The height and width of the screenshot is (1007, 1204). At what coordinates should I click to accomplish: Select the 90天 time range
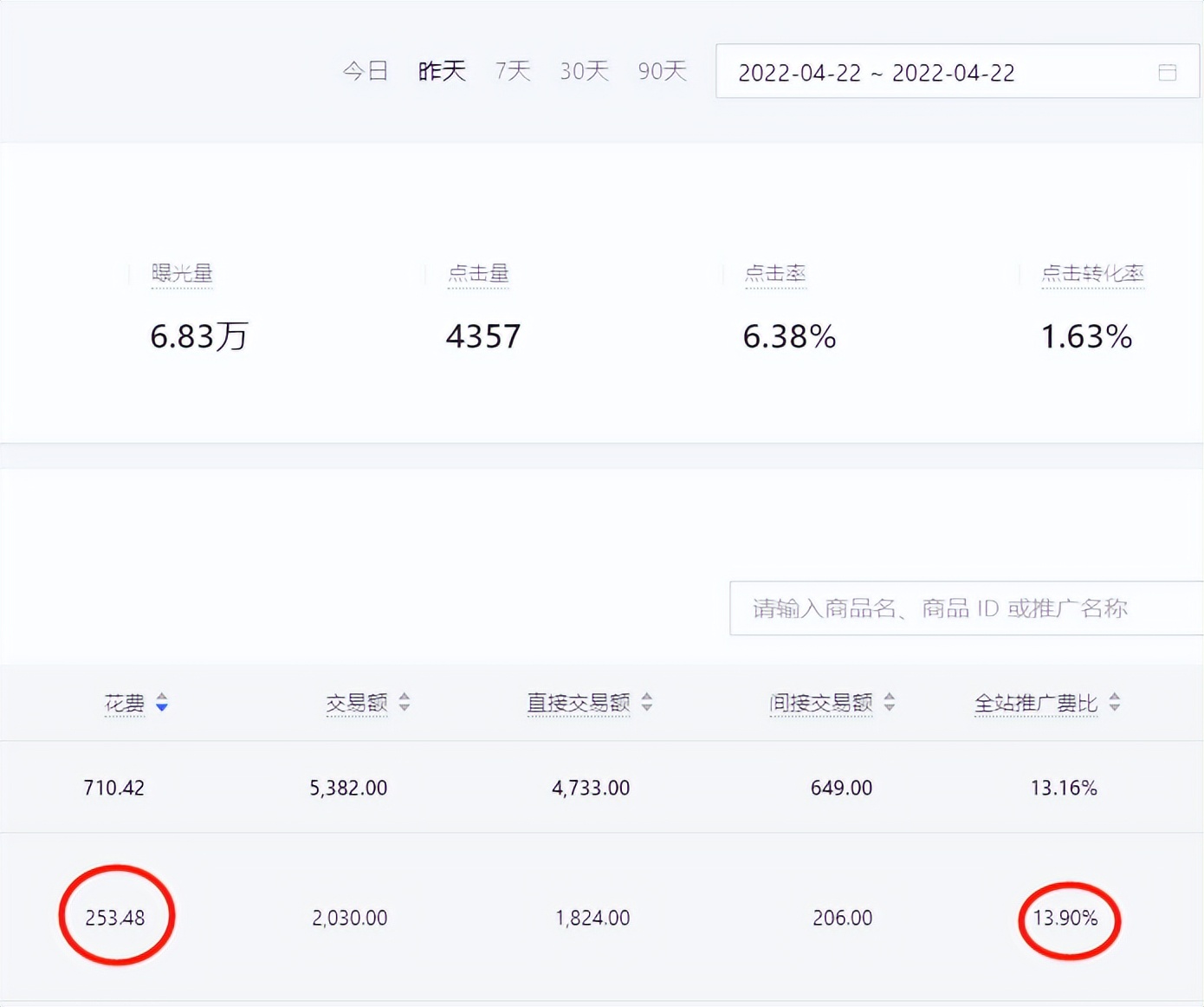click(x=661, y=72)
